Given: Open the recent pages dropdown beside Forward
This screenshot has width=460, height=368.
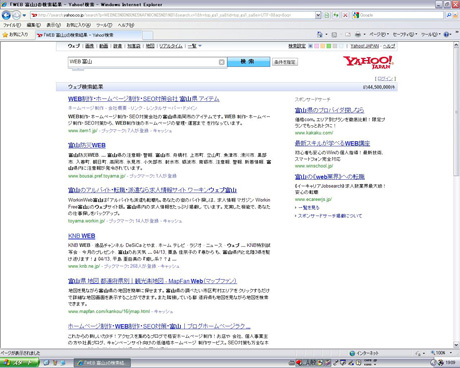Looking at the screenshot, I should tap(24, 15).
